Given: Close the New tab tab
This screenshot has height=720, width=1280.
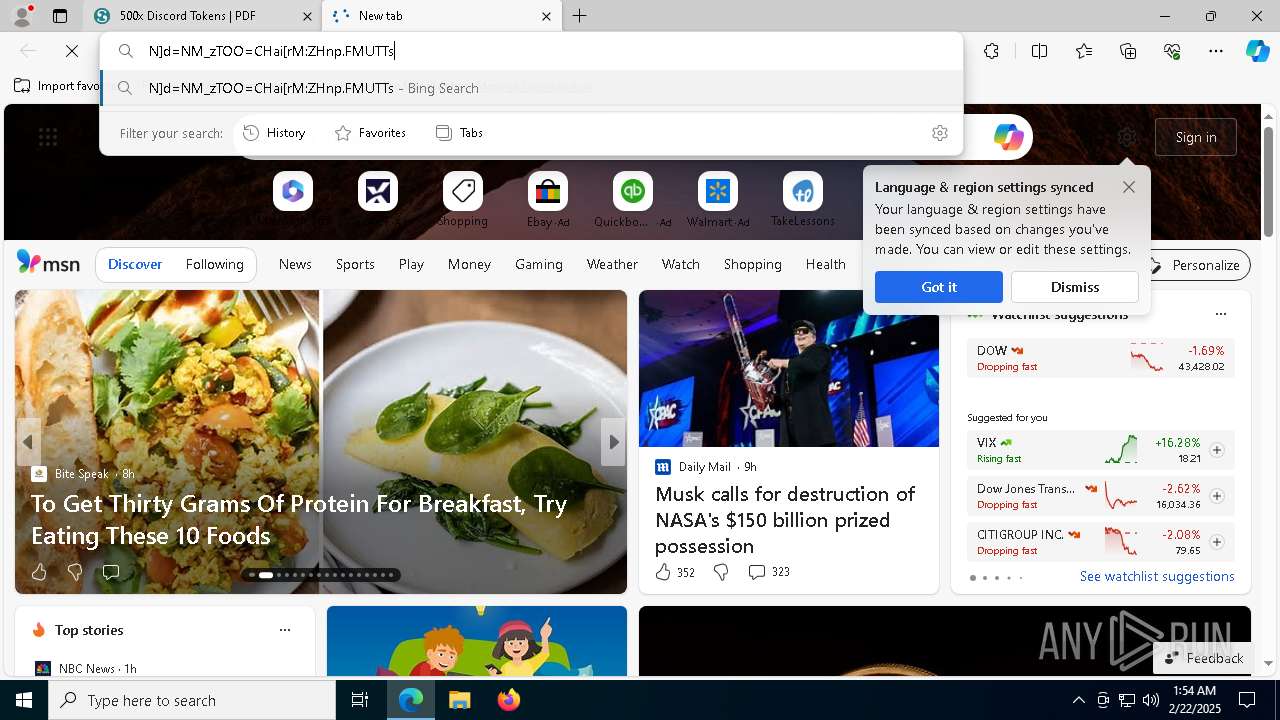Looking at the screenshot, I should (546, 16).
